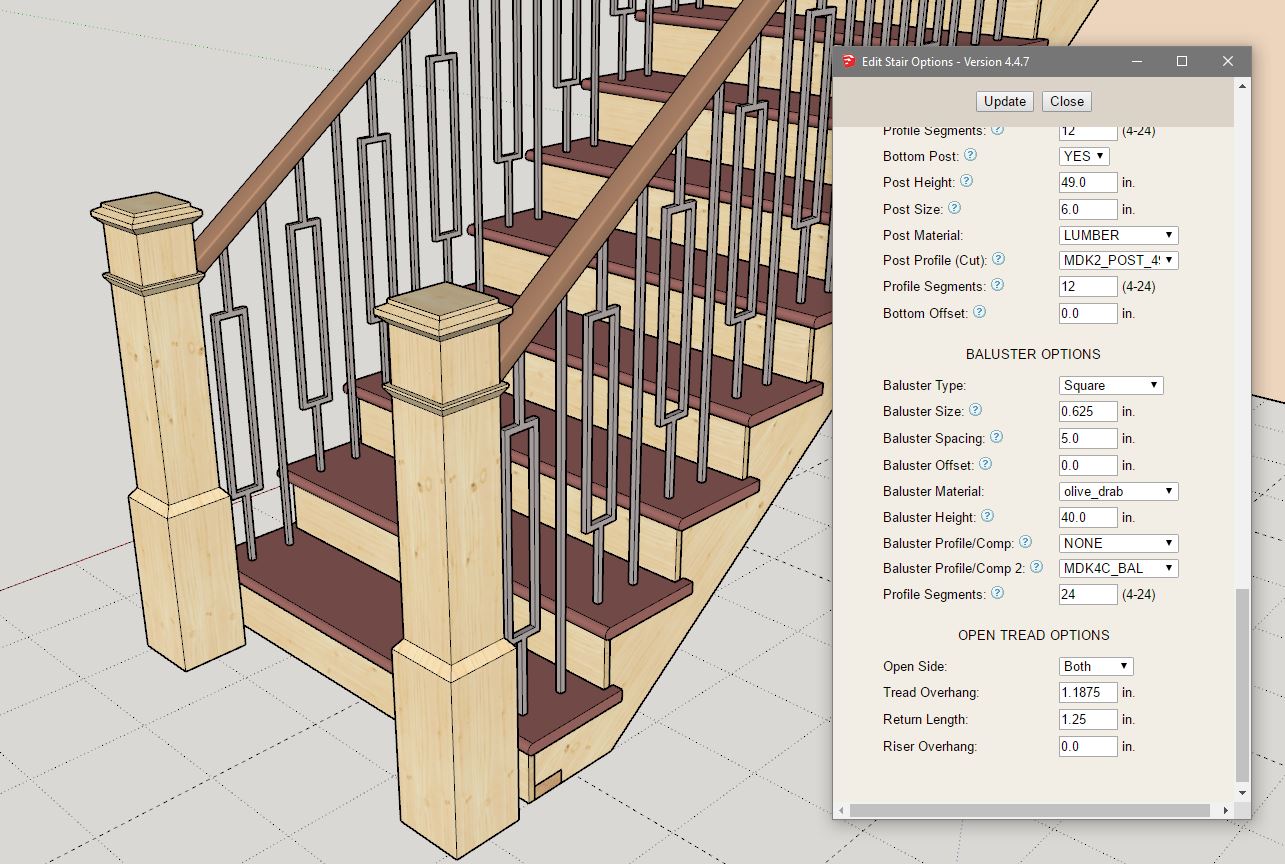Maximize the Edit Stair Options window
This screenshot has width=1285, height=864.
coord(1182,61)
